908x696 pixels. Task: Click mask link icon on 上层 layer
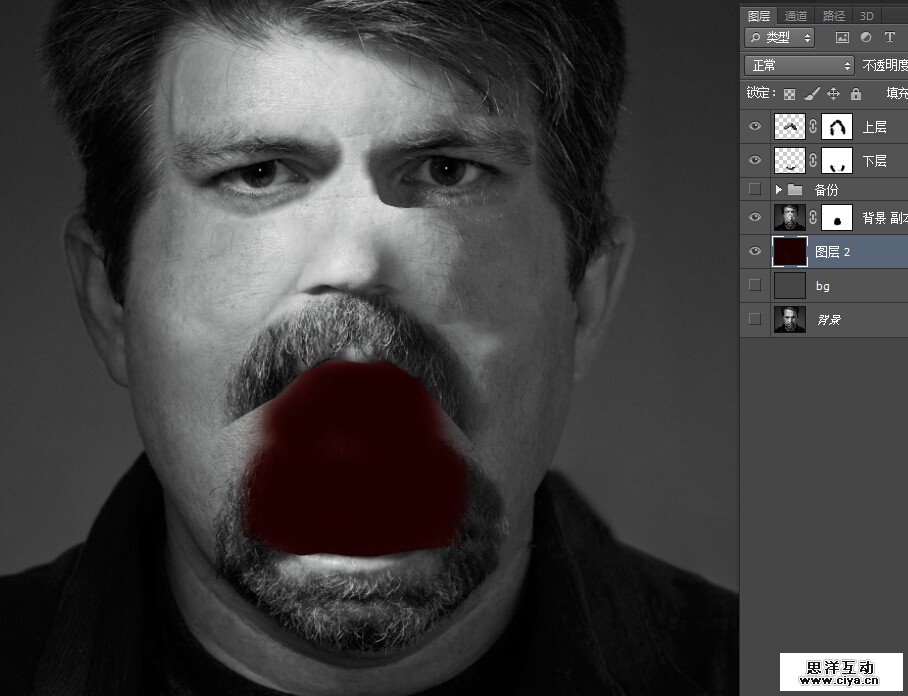pos(814,127)
